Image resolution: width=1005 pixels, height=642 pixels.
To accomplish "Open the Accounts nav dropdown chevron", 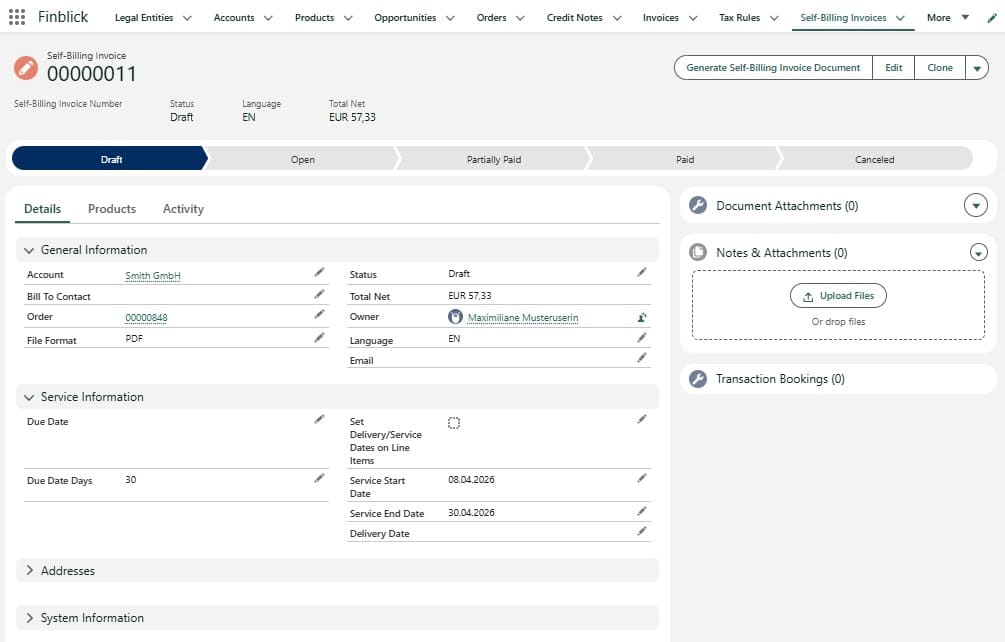I will tap(268, 18).
